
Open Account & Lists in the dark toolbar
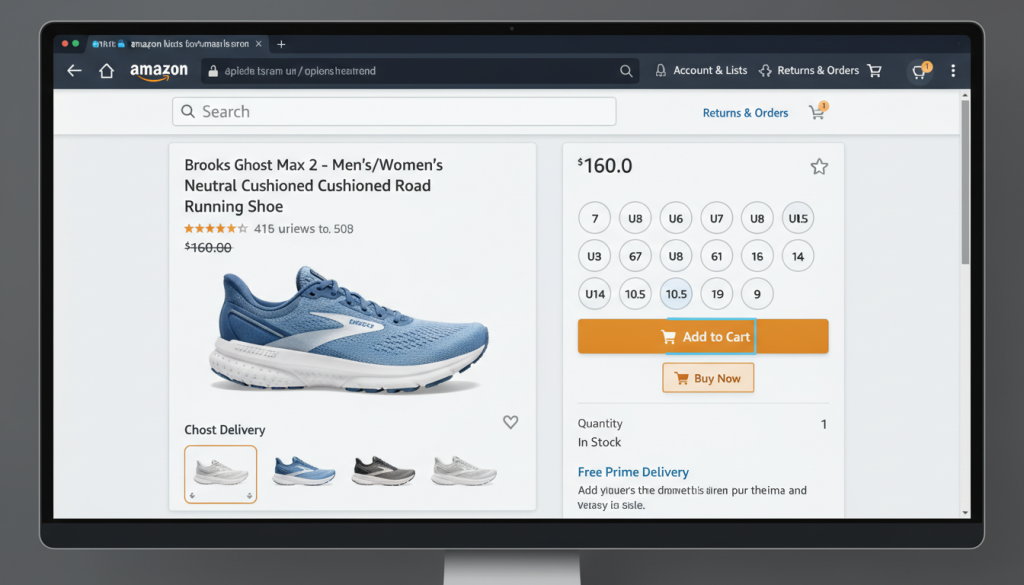701,71
